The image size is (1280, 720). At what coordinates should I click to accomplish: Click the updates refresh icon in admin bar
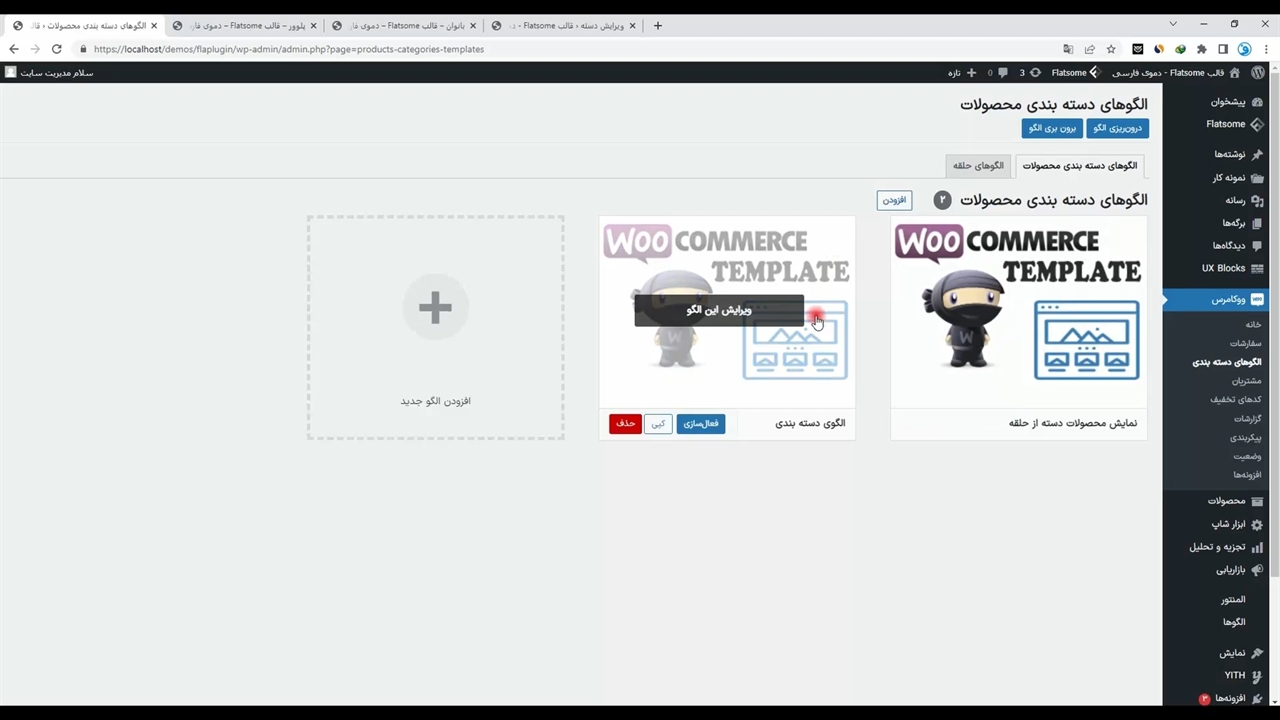(x=1035, y=73)
